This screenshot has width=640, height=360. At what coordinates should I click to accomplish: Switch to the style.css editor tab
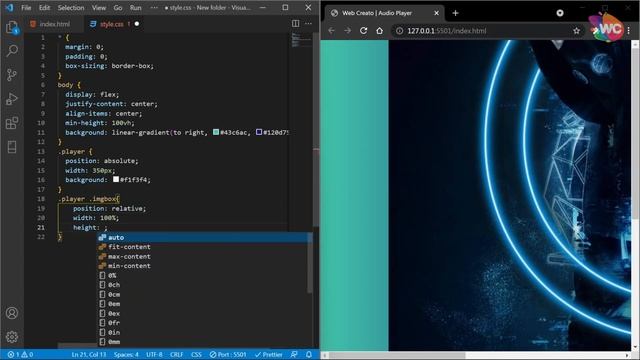112,24
